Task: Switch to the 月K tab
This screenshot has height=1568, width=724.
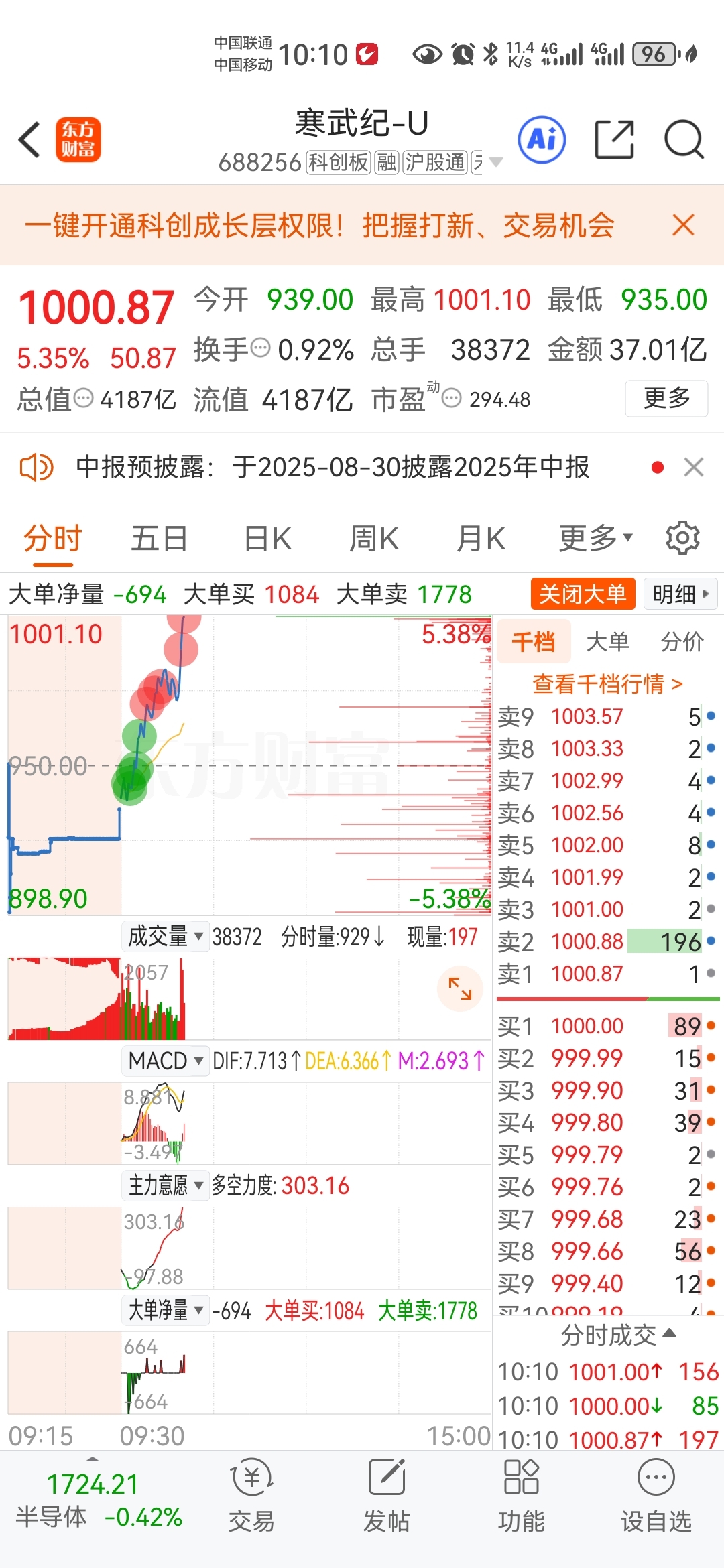Action: click(x=481, y=538)
